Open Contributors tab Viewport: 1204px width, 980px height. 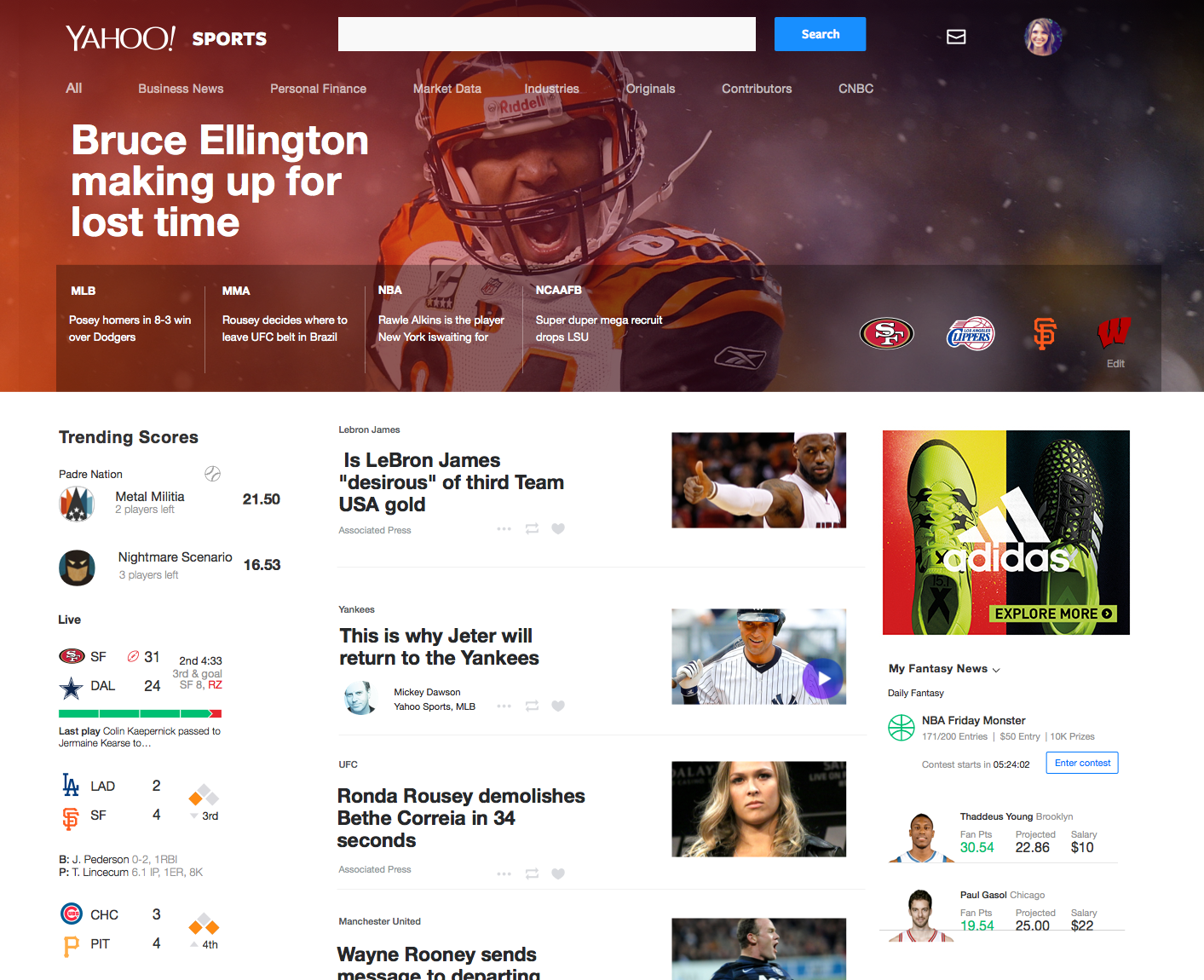click(x=757, y=89)
